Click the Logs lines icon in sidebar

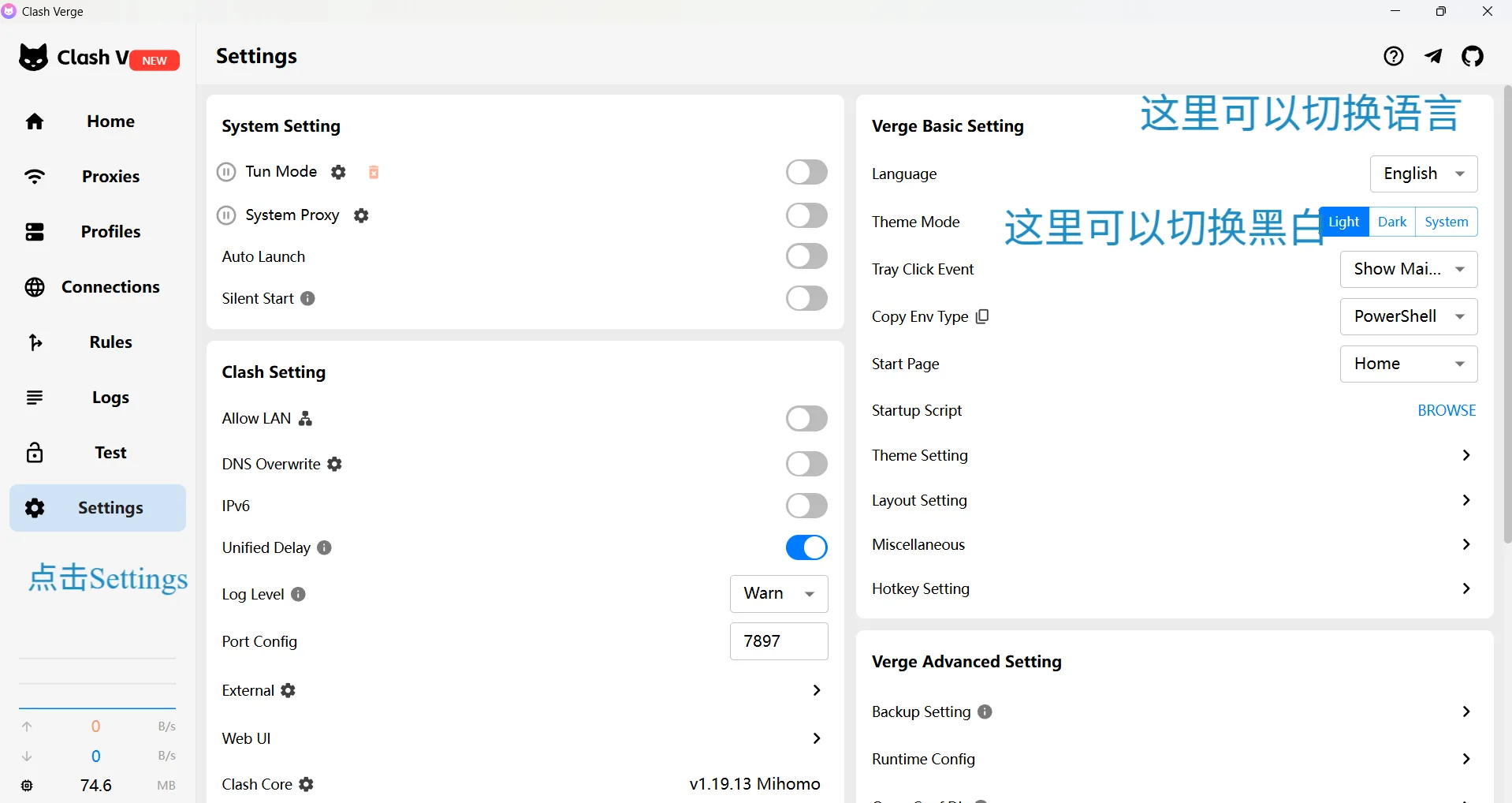(x=35, y=398)
